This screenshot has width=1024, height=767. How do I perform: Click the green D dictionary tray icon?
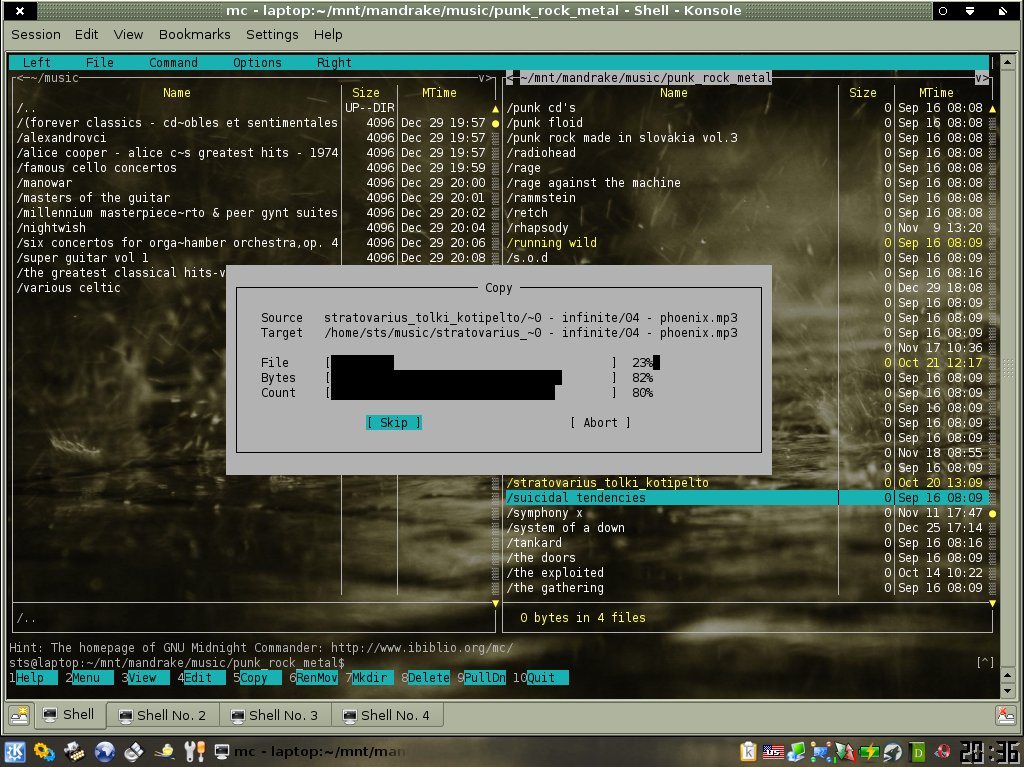point(918,753)
